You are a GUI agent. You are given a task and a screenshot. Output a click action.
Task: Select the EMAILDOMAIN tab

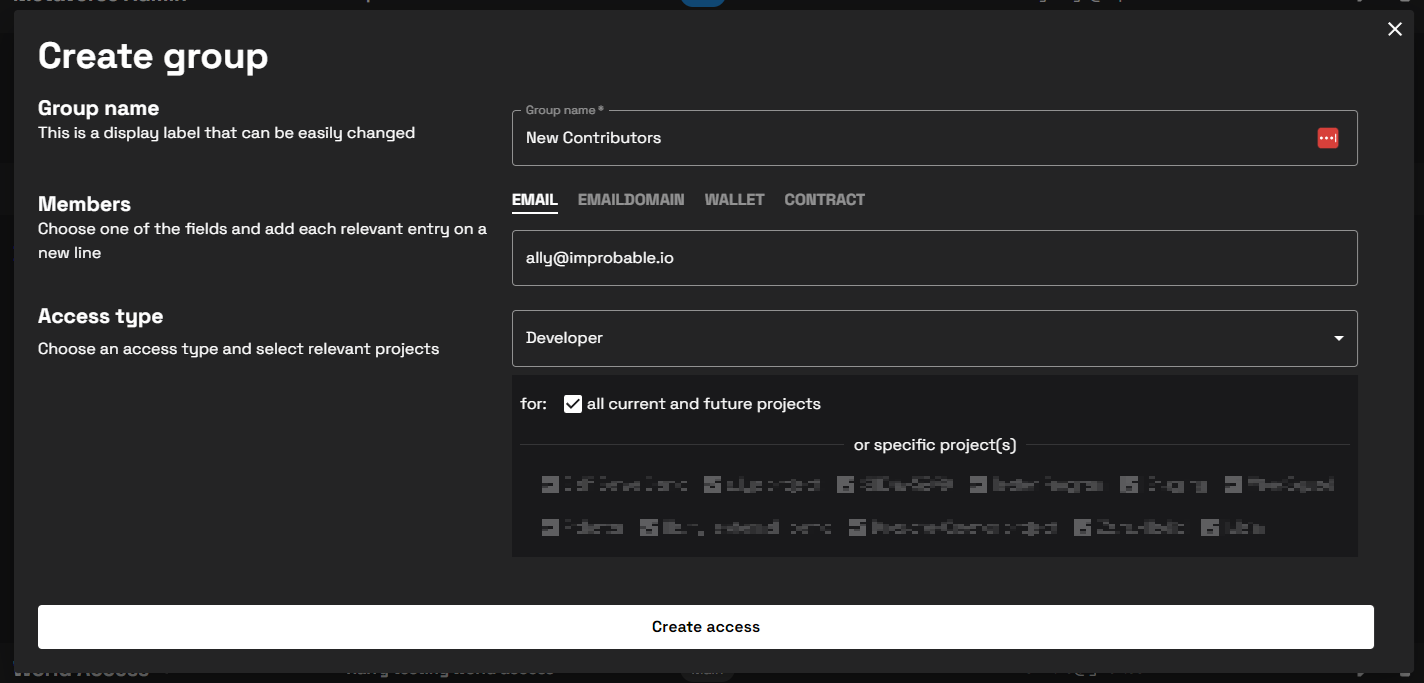click(631, 200)
